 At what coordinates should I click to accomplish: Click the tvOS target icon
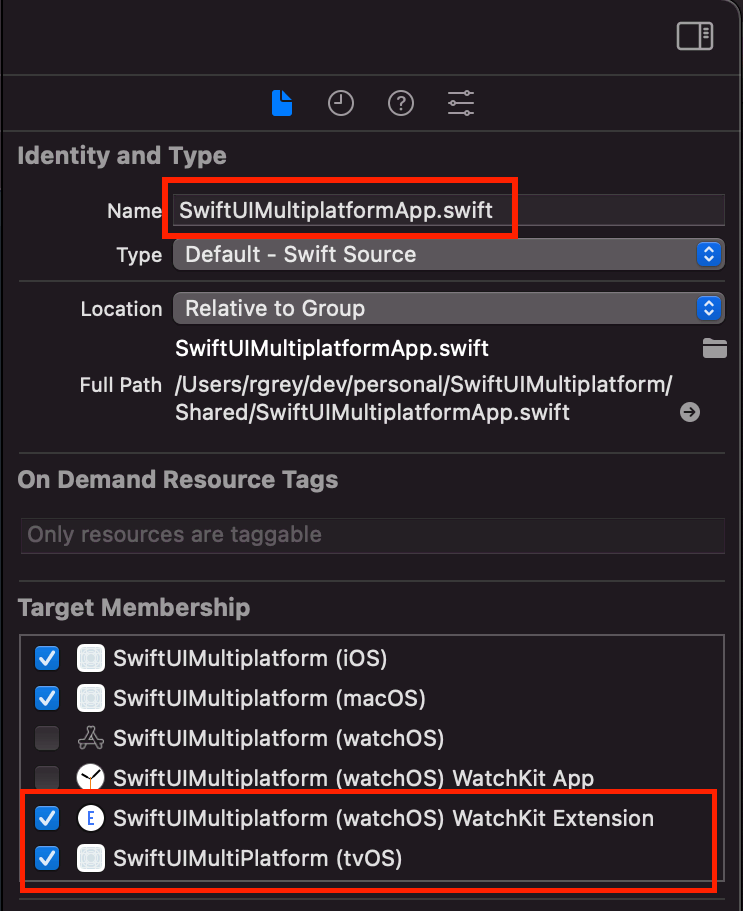(91, 858)
